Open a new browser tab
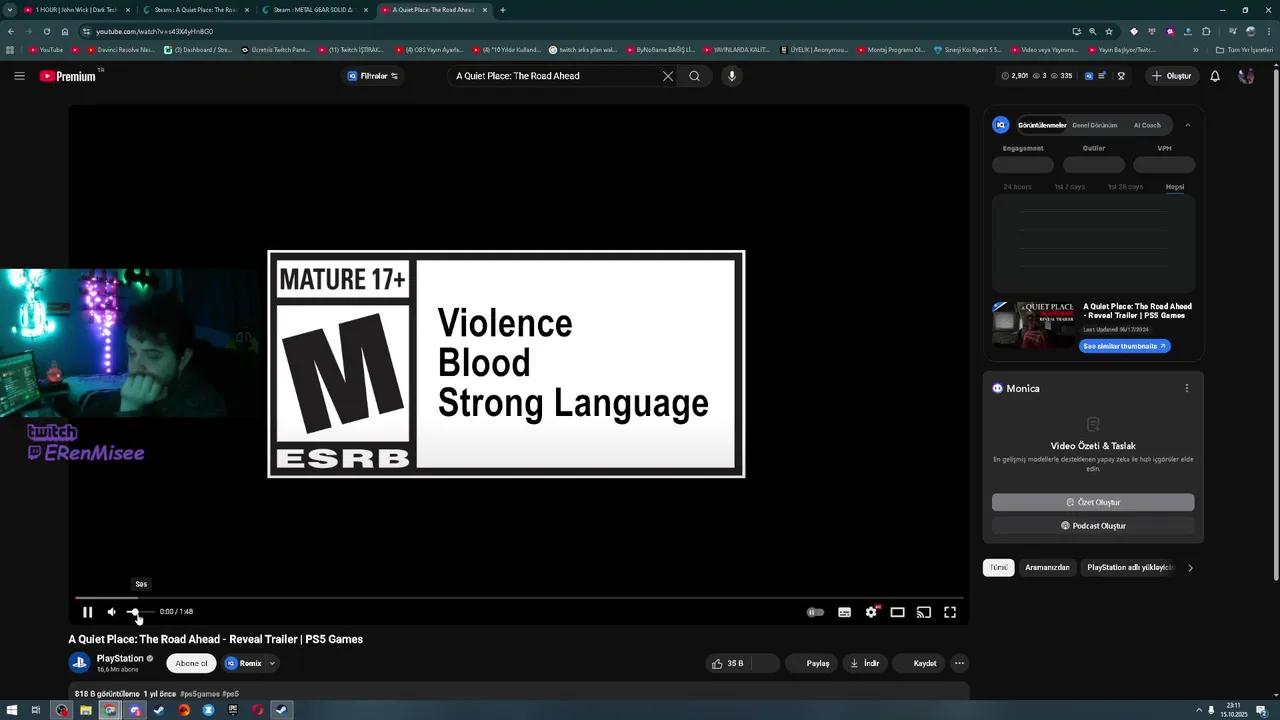Viewport: 1280px width, 720px height. (x=503, y=10)
